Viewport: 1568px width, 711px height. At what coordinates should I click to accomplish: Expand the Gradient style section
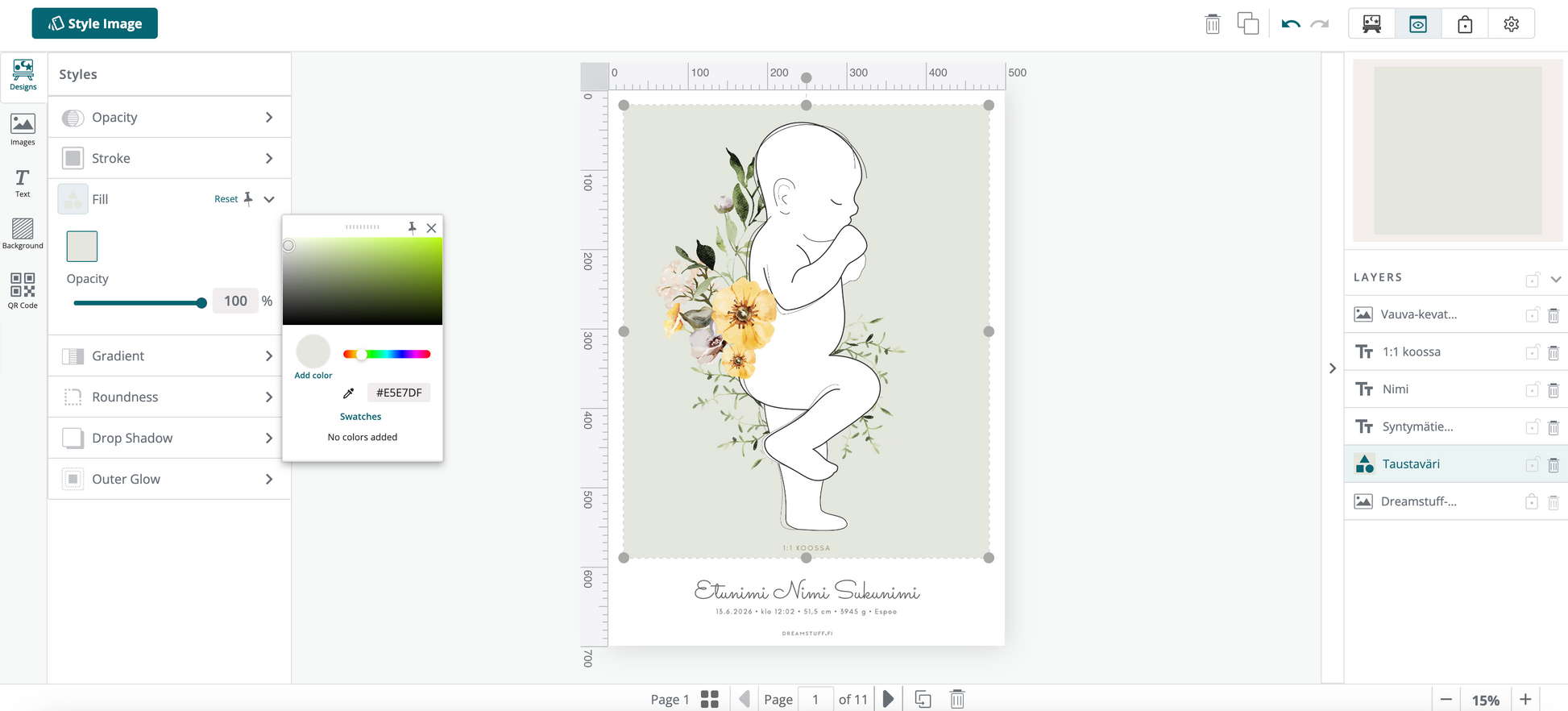click(169, 356)
